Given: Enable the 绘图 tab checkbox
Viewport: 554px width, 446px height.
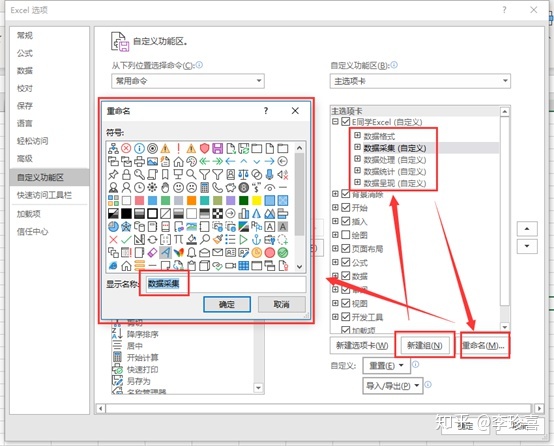Looking at the screenshot, I should coord(346,235).
